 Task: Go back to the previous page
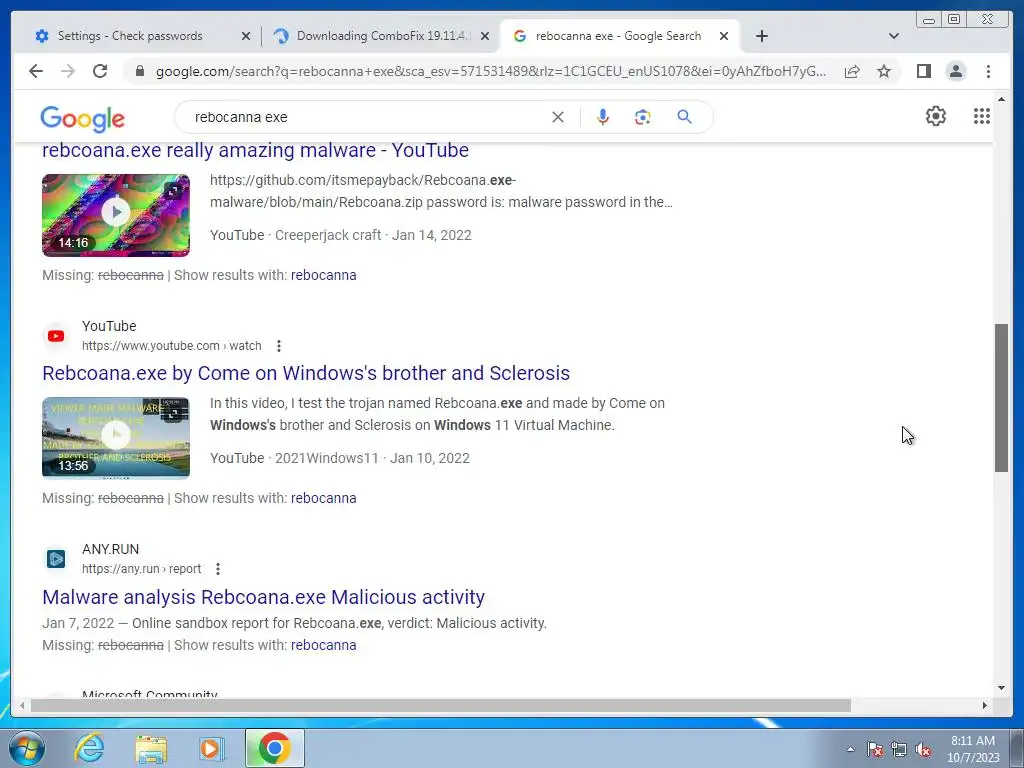(36, 71)
